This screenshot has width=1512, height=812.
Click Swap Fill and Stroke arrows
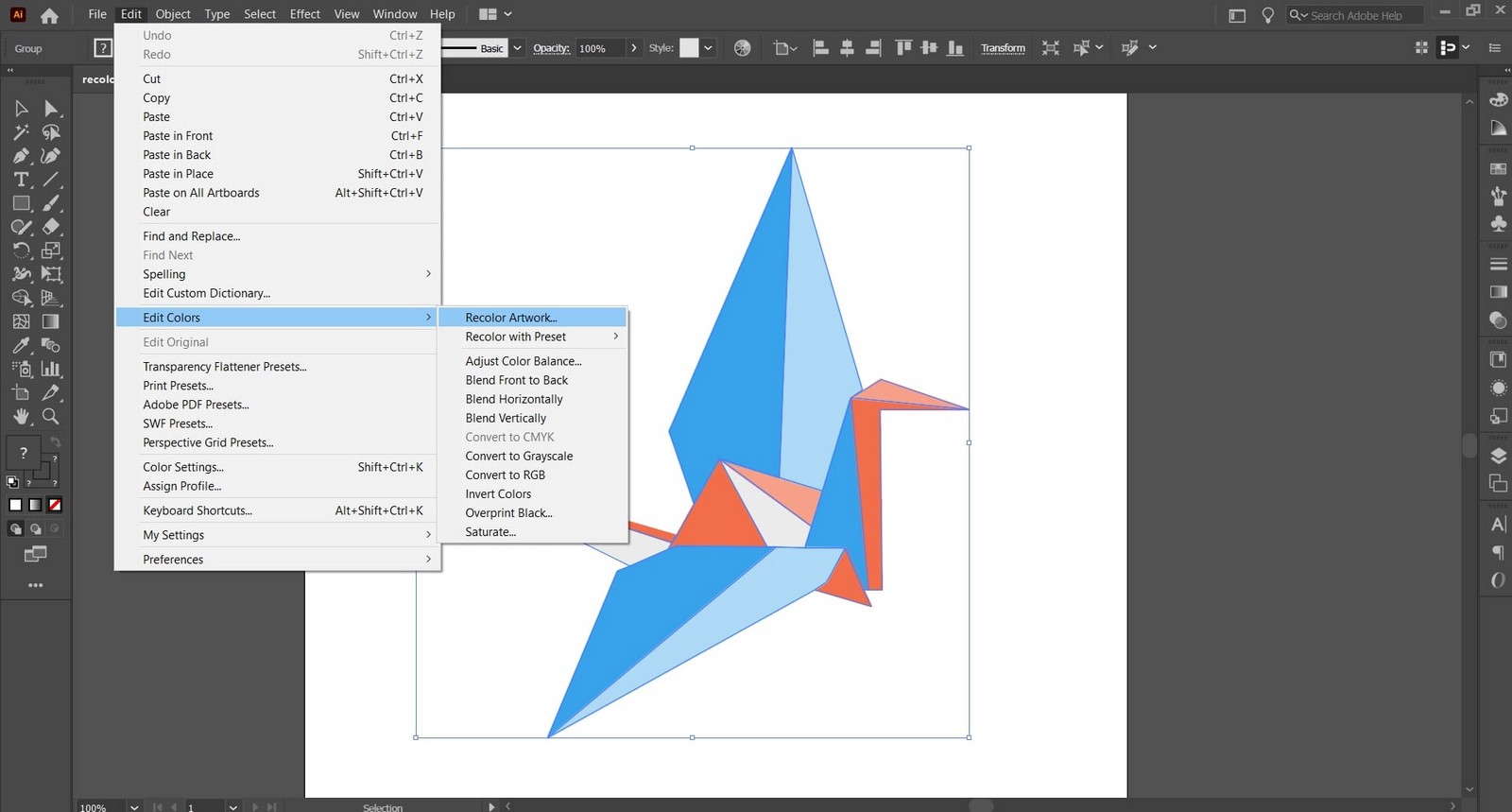(55, 442)
